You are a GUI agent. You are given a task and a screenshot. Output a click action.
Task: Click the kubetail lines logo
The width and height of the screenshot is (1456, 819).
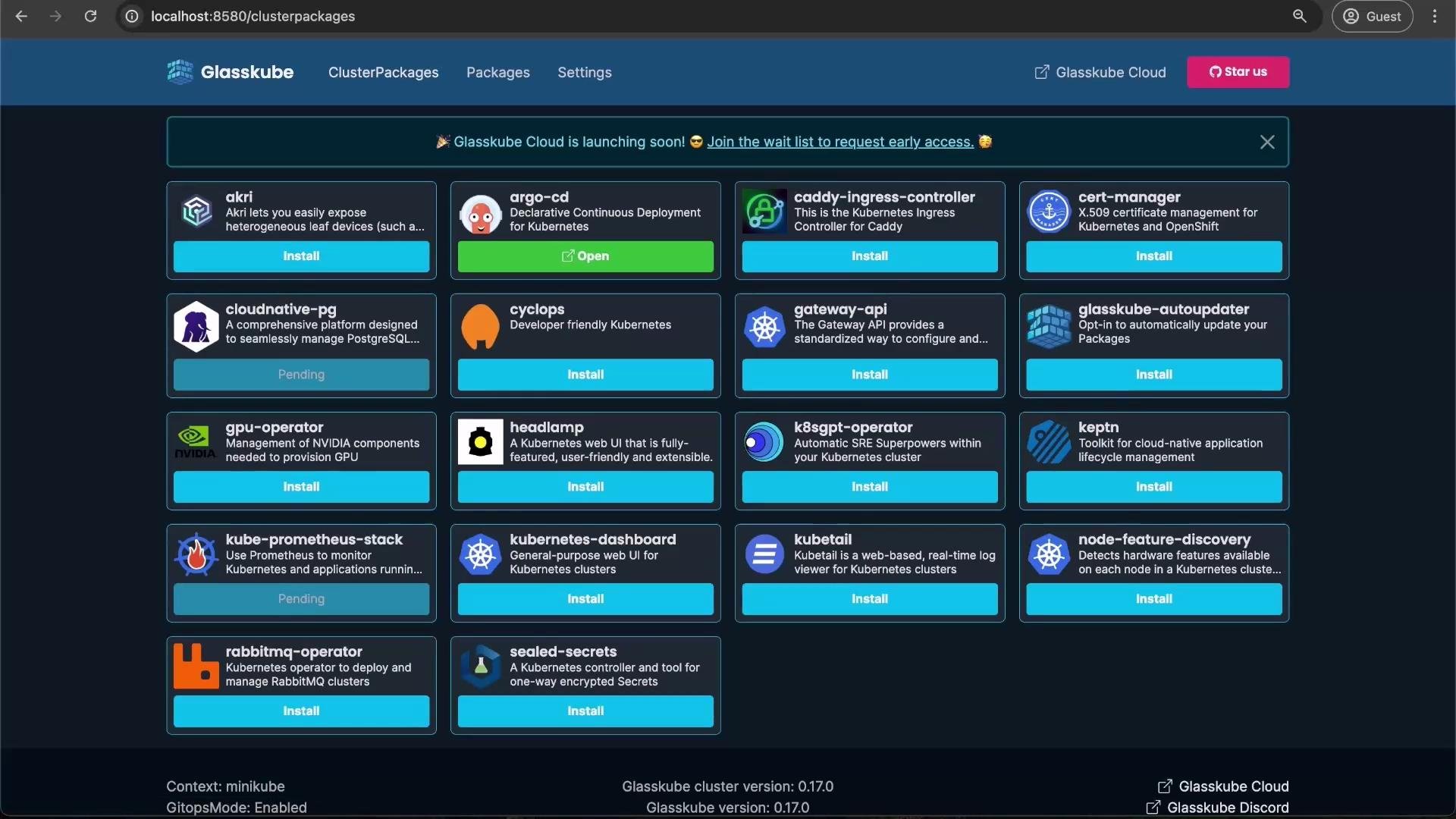pyautogui.click(x=764, y=554)
